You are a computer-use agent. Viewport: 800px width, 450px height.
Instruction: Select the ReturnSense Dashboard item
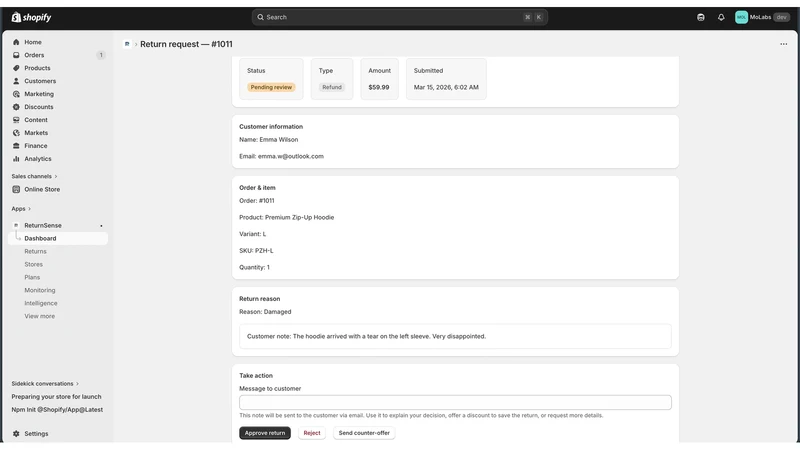pos(58,238)
